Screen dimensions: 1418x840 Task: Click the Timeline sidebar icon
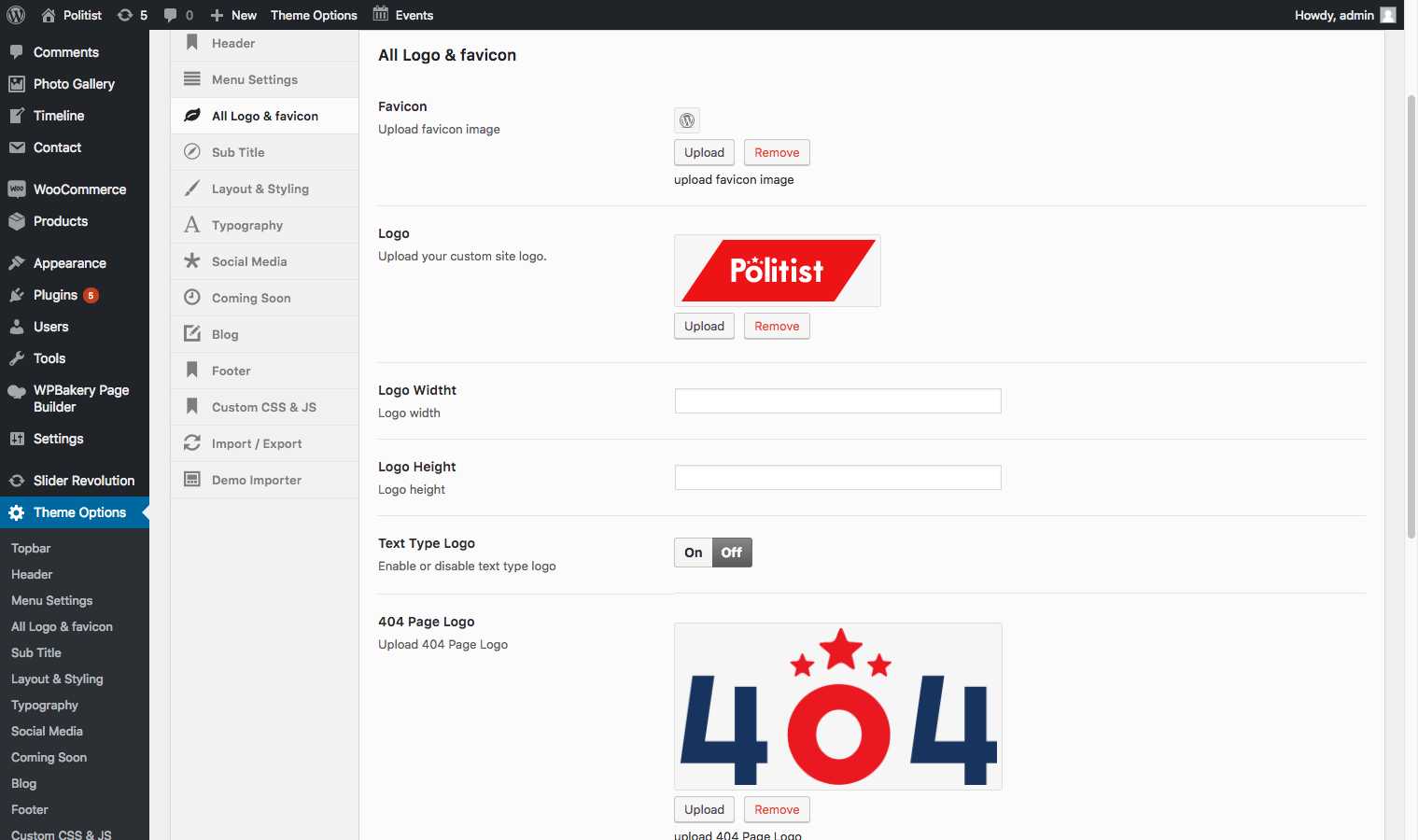17,116
